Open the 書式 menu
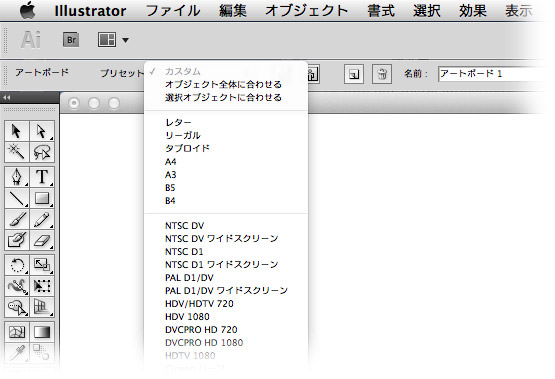The image size is (555, 379). tap(381, 11)
